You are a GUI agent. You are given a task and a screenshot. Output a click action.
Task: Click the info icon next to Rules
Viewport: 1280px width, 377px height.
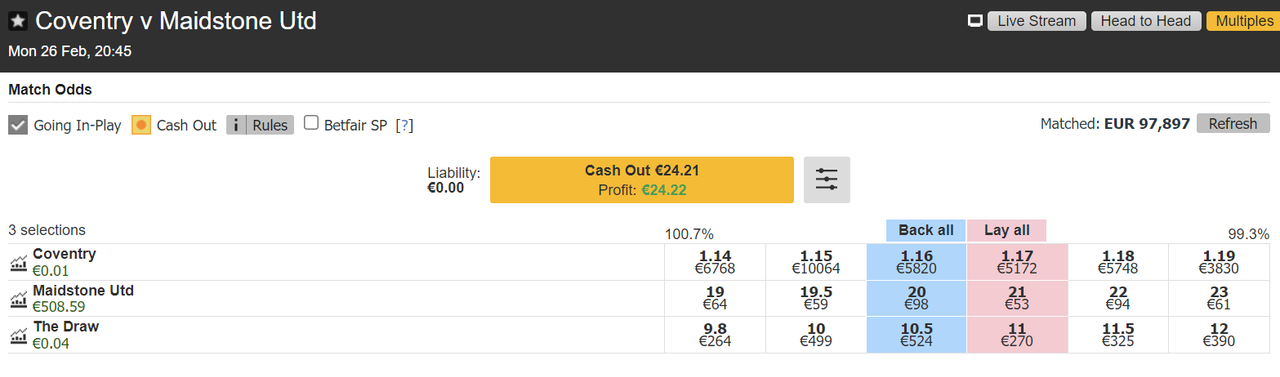236,125
